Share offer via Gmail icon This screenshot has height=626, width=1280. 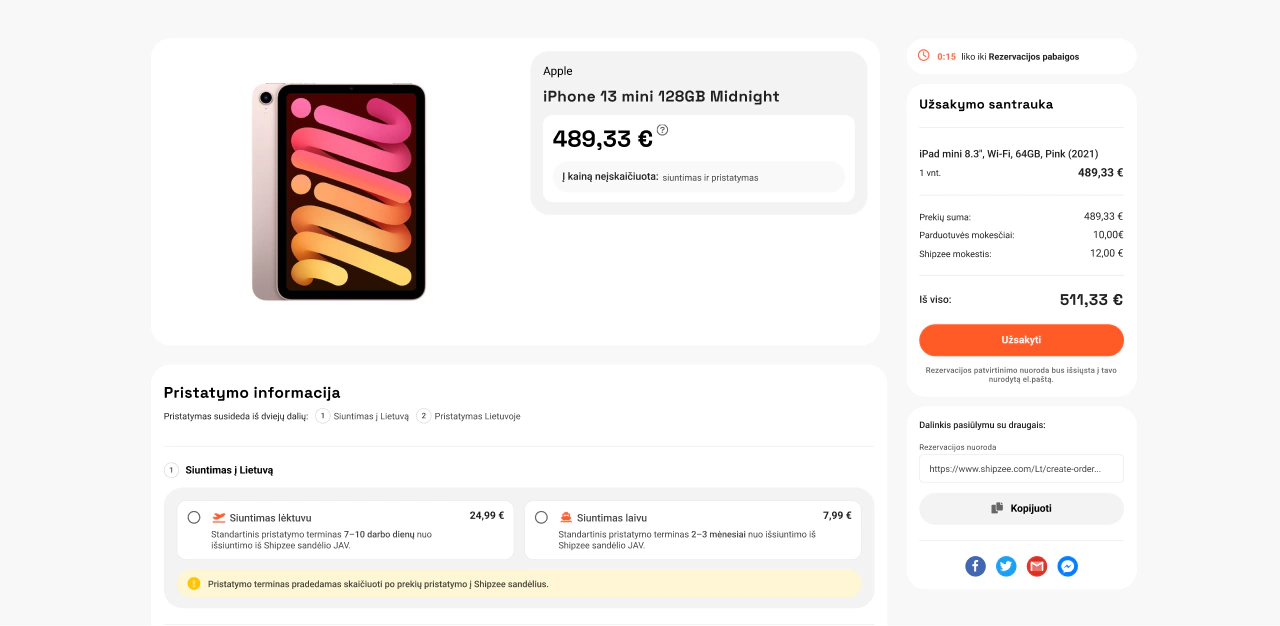1037,566
